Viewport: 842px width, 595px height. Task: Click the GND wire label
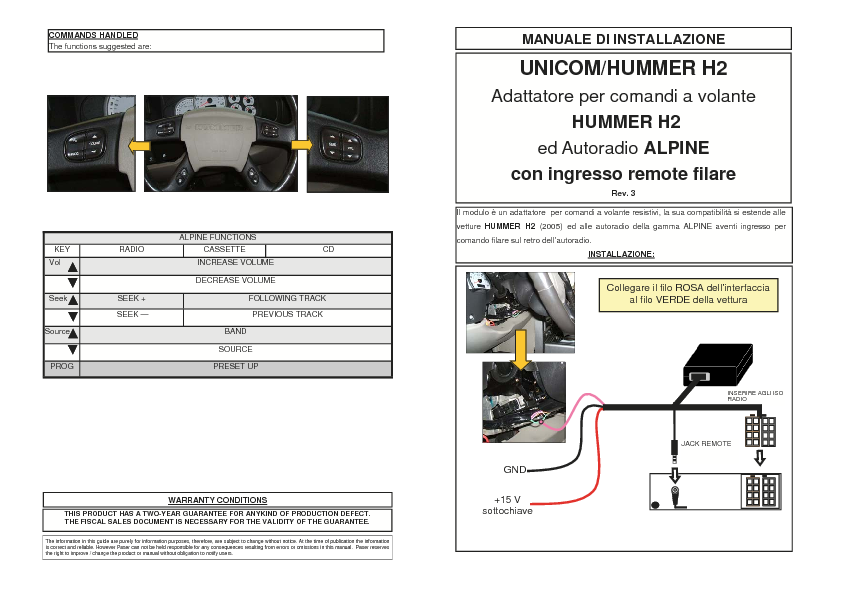pos(514,470)
